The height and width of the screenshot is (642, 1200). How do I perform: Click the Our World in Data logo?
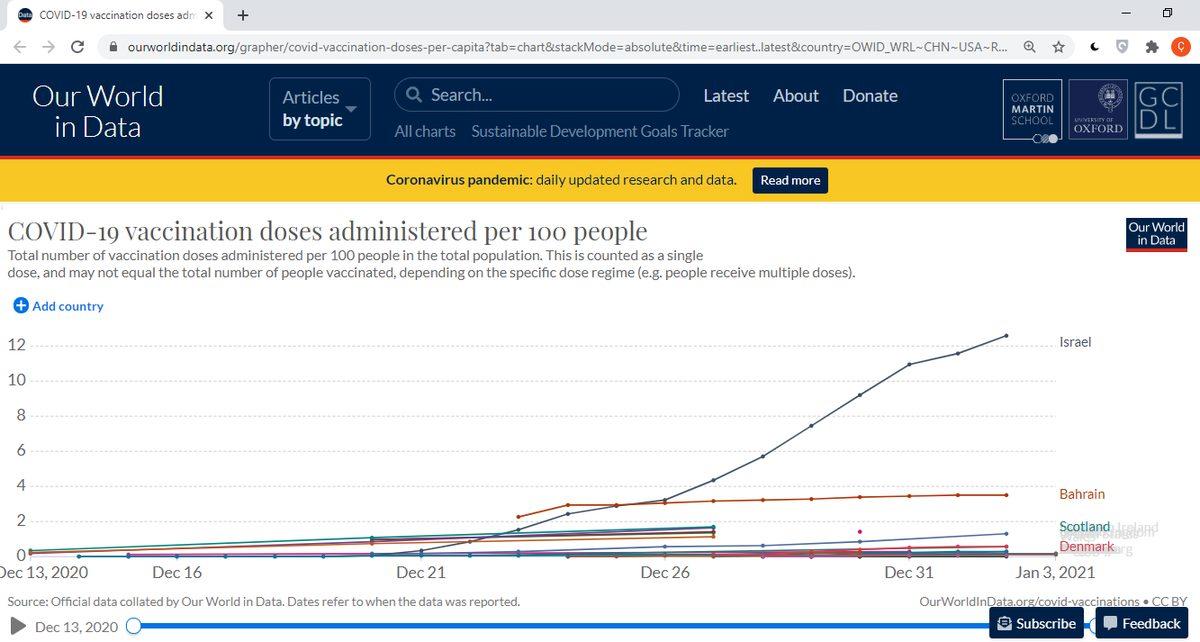pyautogui.click(x=98, y=110)
